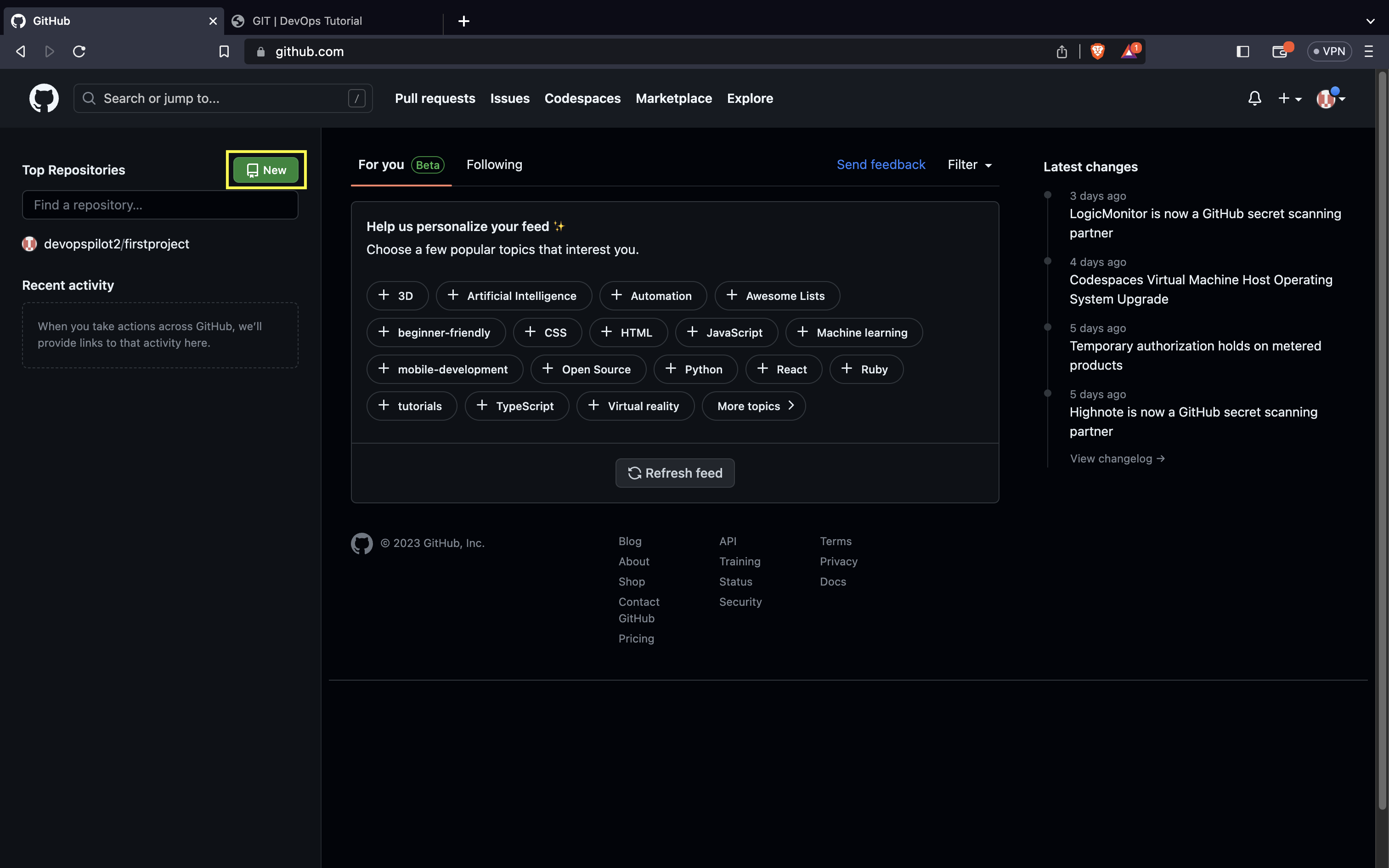Reload the page with refresh icon

click(x=79, y=51)
